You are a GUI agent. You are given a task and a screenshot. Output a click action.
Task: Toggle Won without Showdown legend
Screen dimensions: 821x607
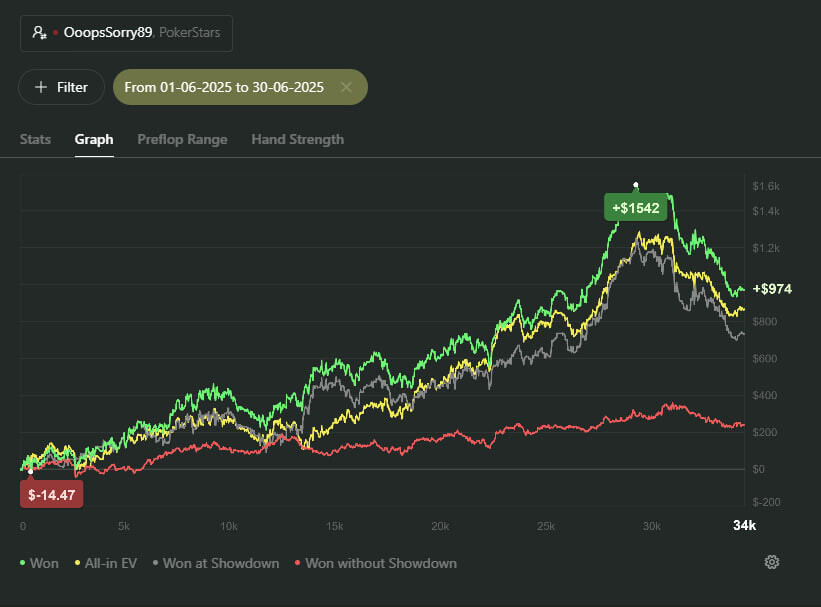(376, 563)
